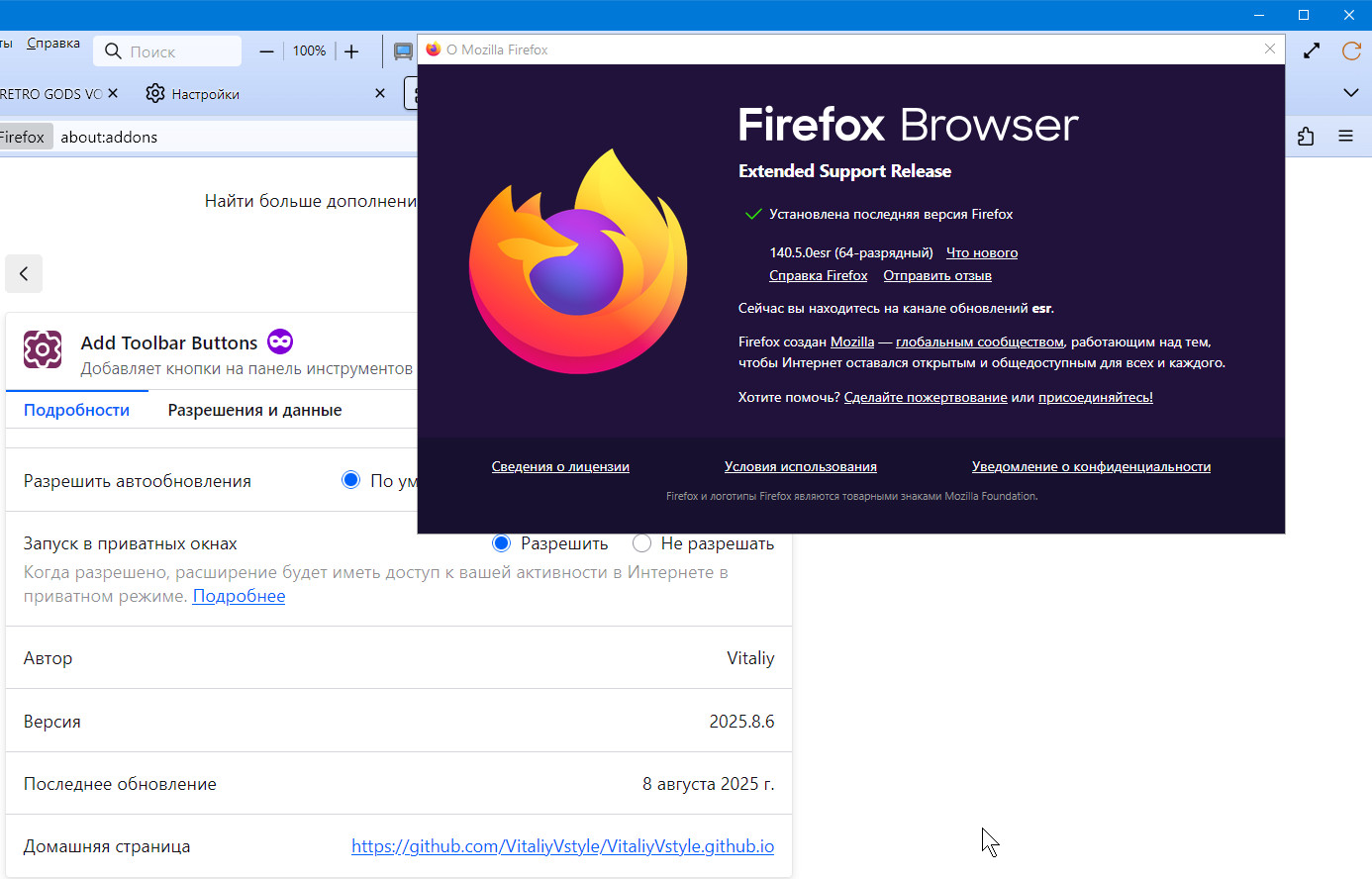Select the Разрешить radio for private windows
This screenshot has height=879, width=1372.
click(501, 543)
